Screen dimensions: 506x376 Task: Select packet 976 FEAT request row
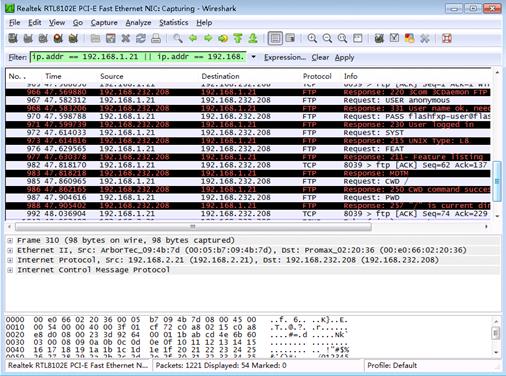pyautogui.click(x=248, y=149)
